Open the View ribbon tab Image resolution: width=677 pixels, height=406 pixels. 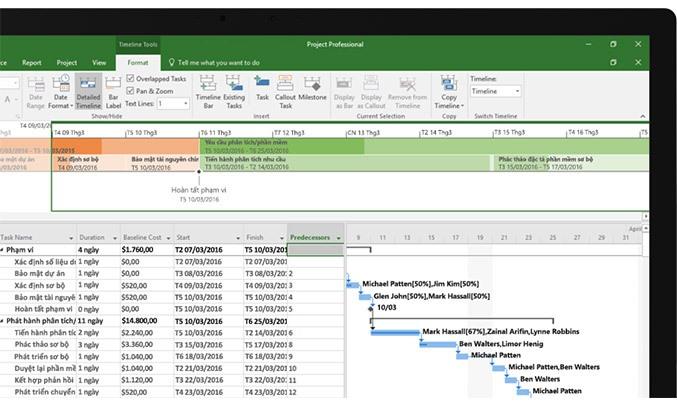tap(99, 63)
